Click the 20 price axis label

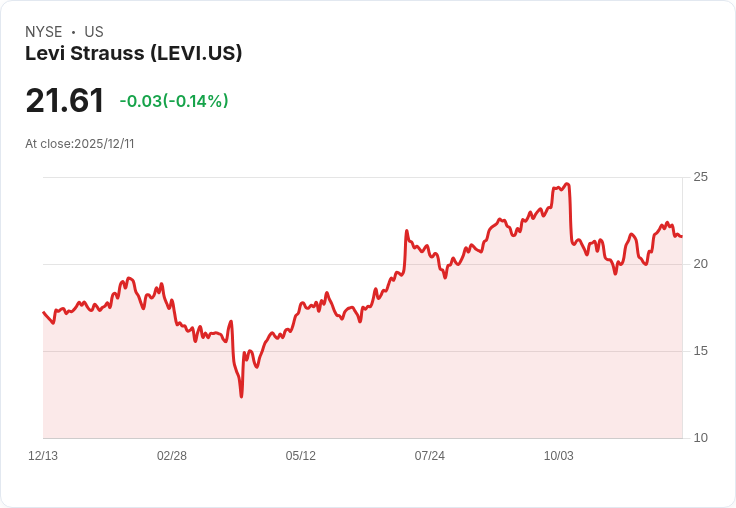pos(700,264)
